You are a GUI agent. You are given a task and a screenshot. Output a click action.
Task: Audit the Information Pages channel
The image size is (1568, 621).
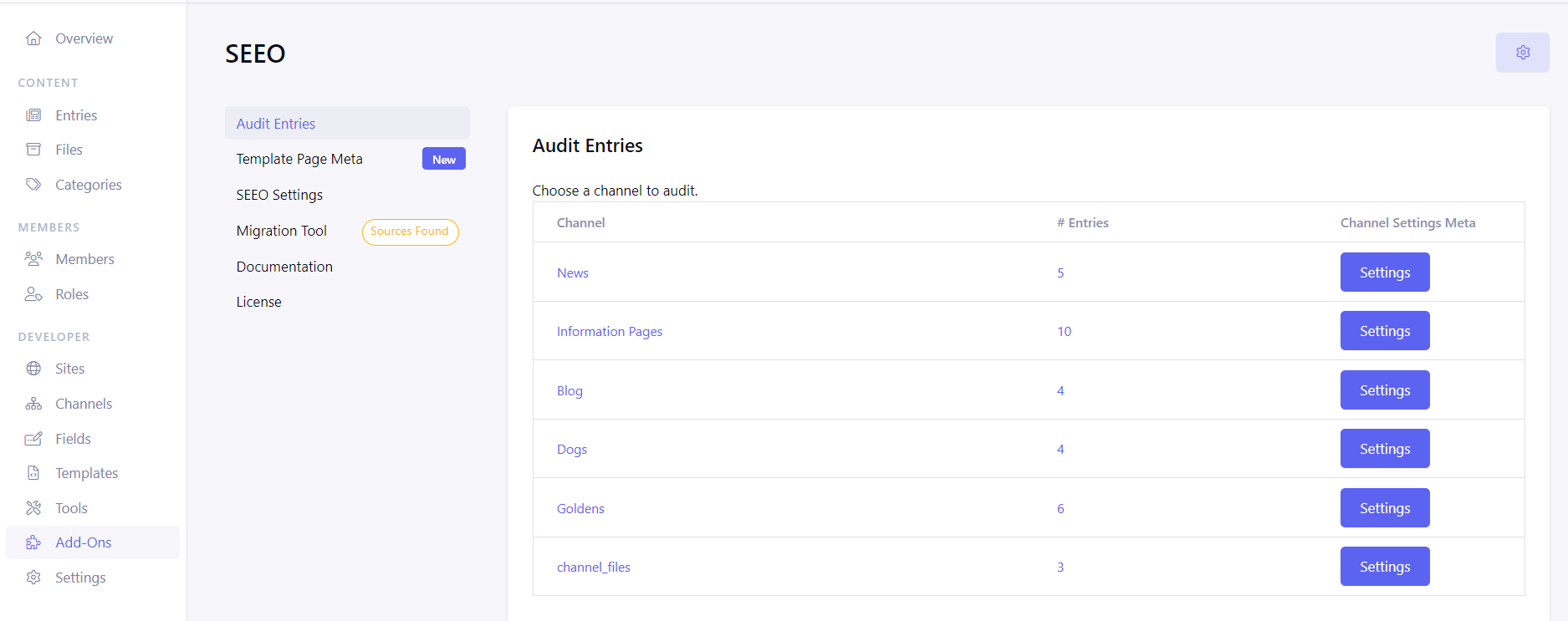610,331
